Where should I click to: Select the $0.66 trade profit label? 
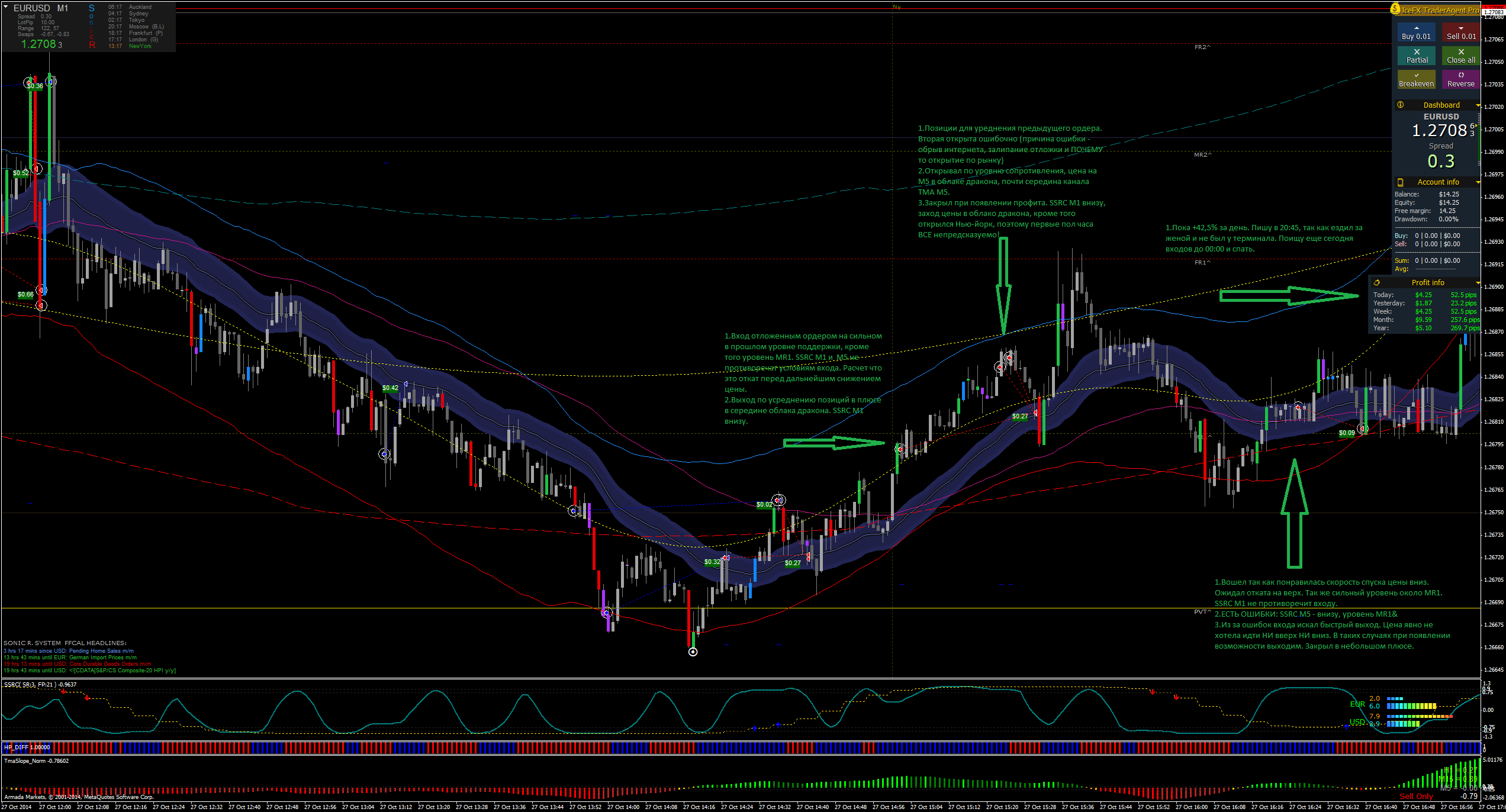25,295
